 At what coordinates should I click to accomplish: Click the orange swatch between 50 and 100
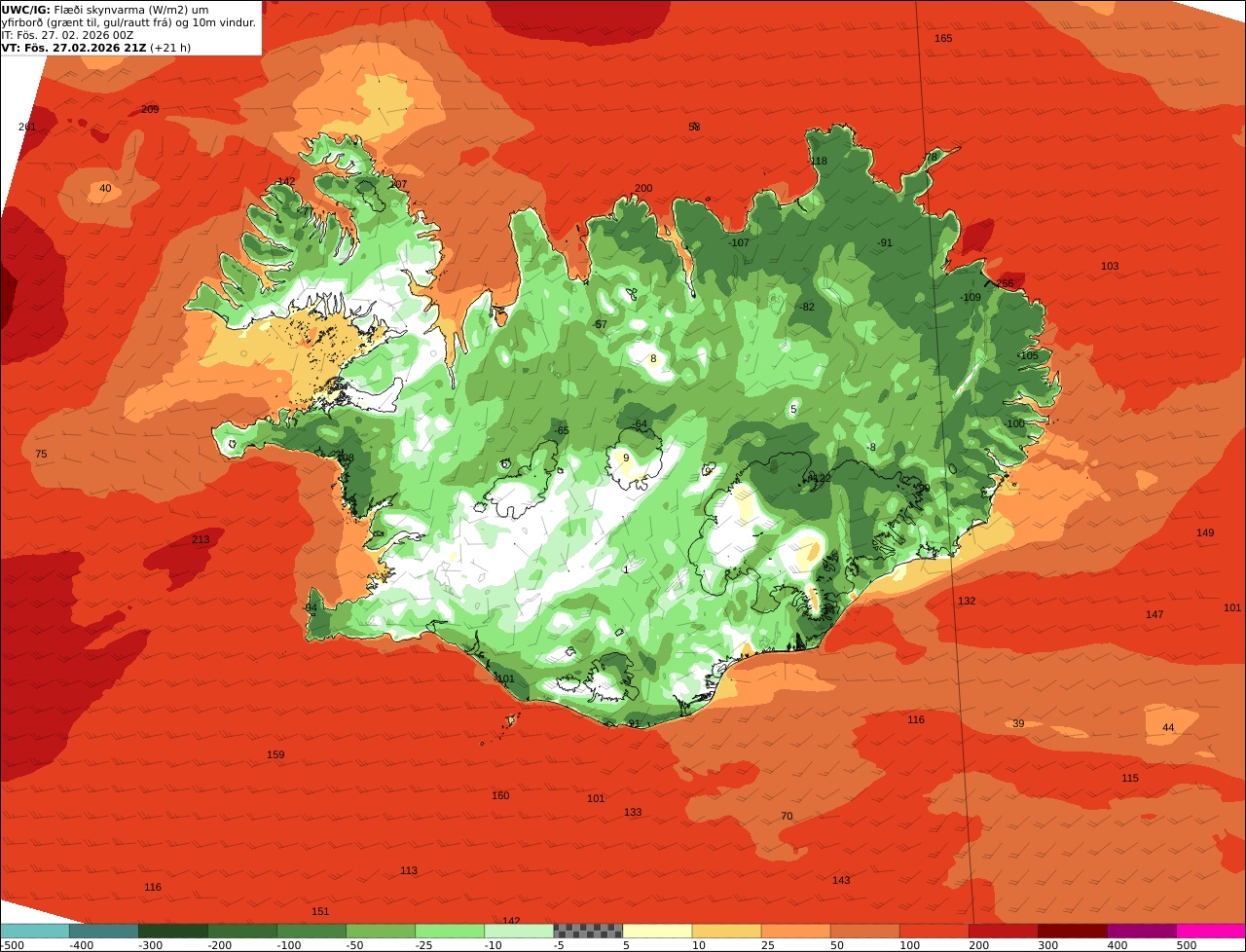pyautogui.click(x=863, y=931)
